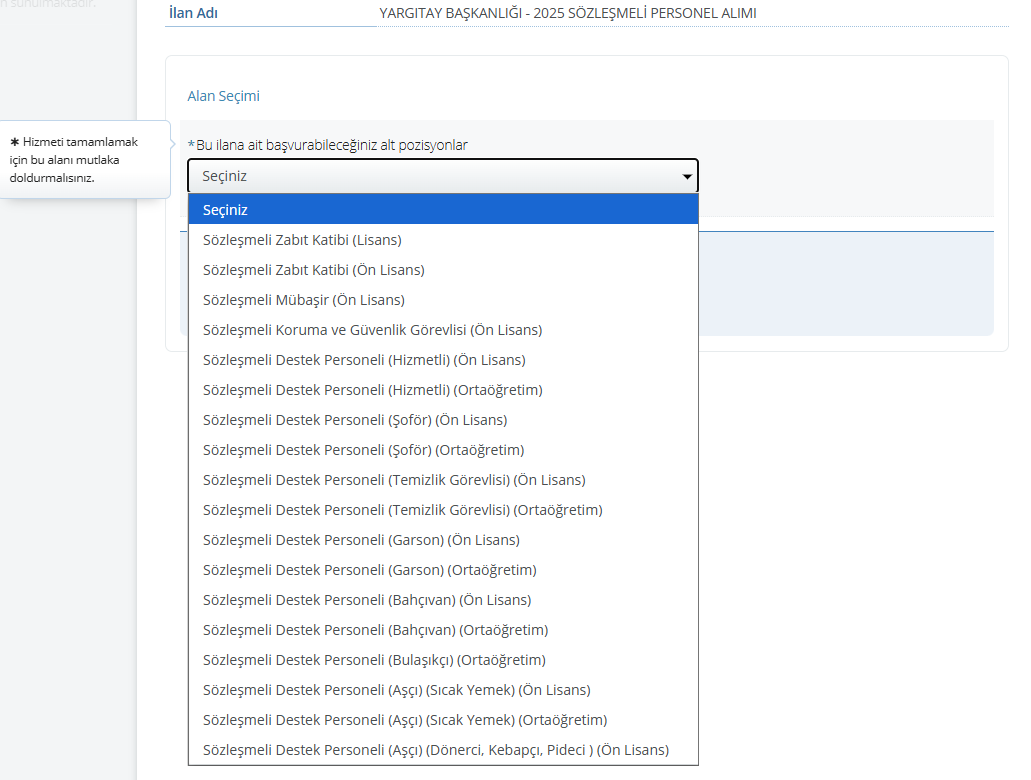The image size is (1031, 780).
Task: Choose Sözleşmeli Zabıt Katibi (Ön Lisans)
Action: point(443,270)
